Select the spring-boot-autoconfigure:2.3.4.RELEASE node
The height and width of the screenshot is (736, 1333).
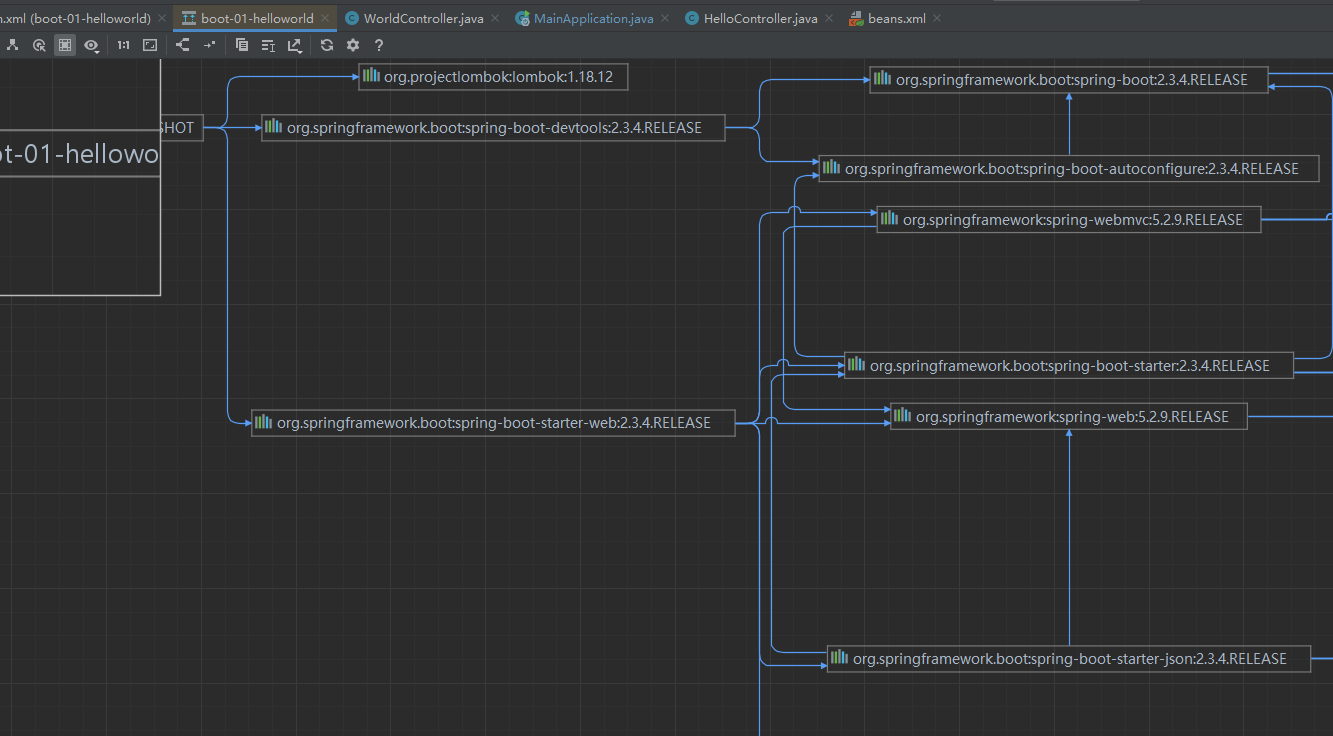[x=1069, y=169]
